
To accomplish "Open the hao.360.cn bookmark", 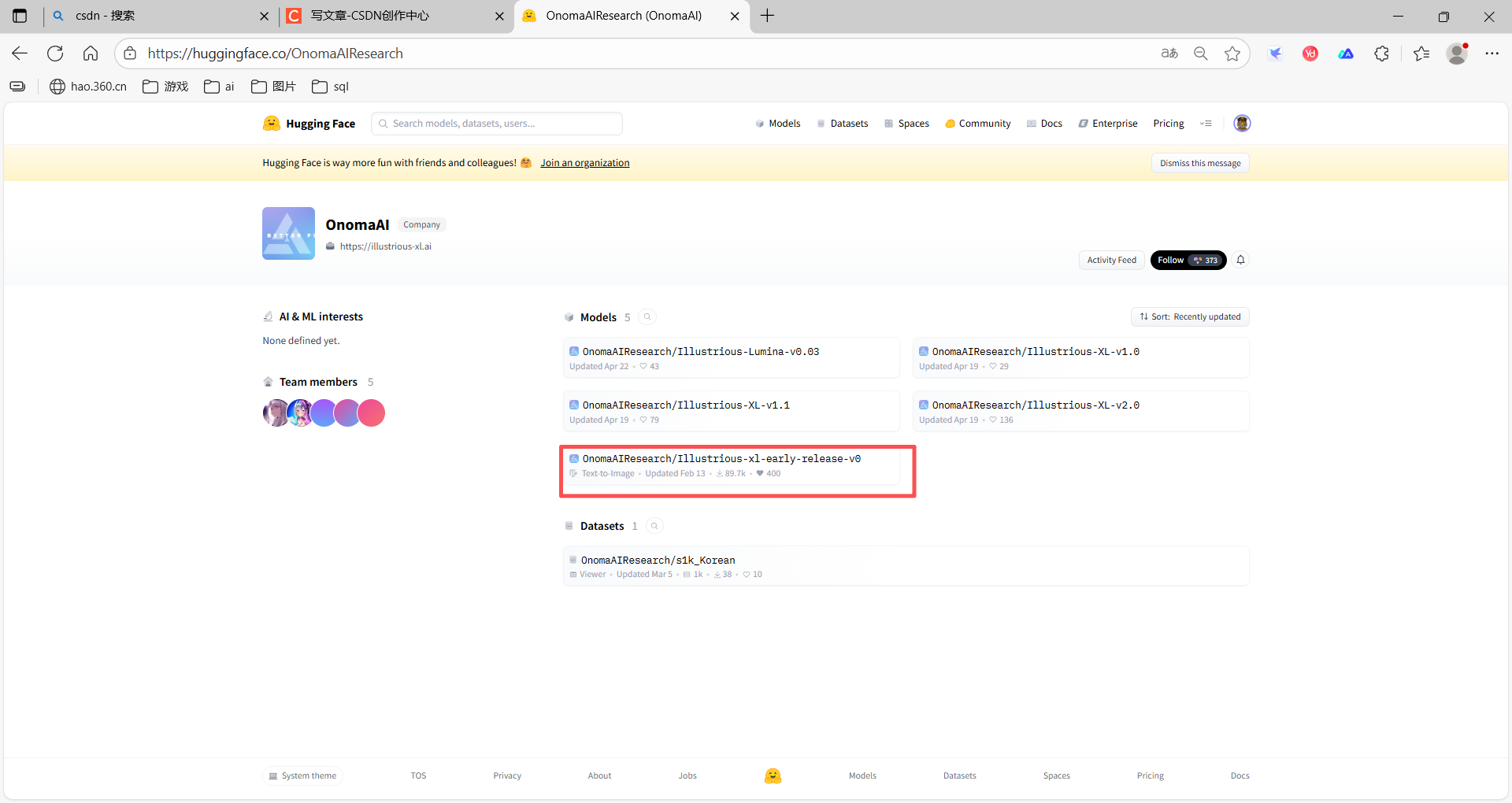I will (x=88, y=87).
